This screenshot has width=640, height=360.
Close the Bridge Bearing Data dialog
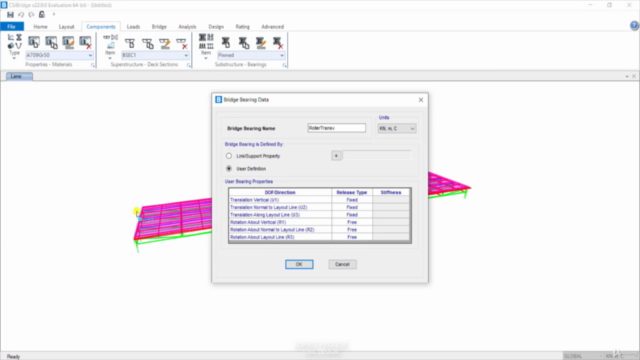point(421,100)
